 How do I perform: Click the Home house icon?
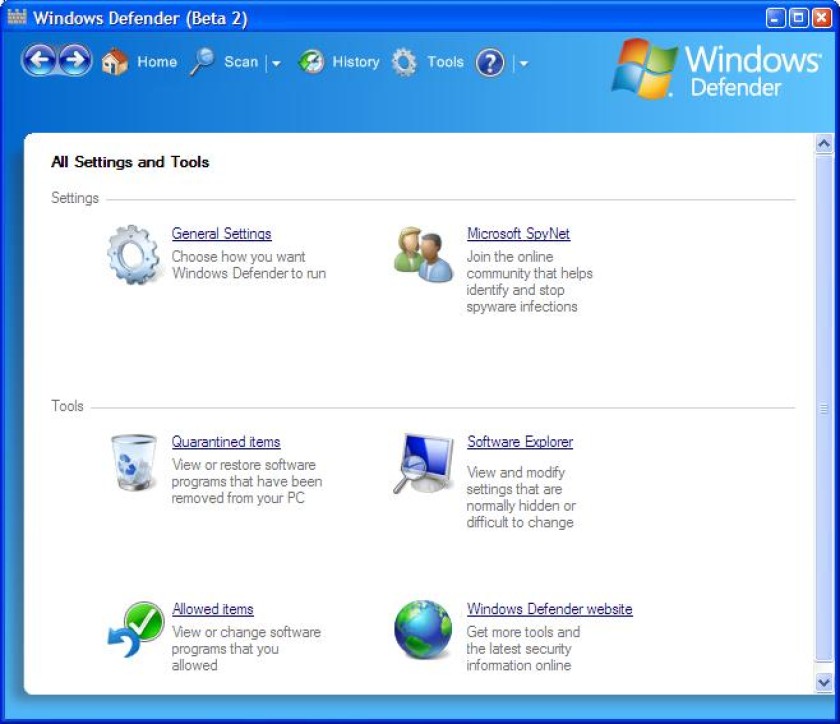click(x=115, y=62)
